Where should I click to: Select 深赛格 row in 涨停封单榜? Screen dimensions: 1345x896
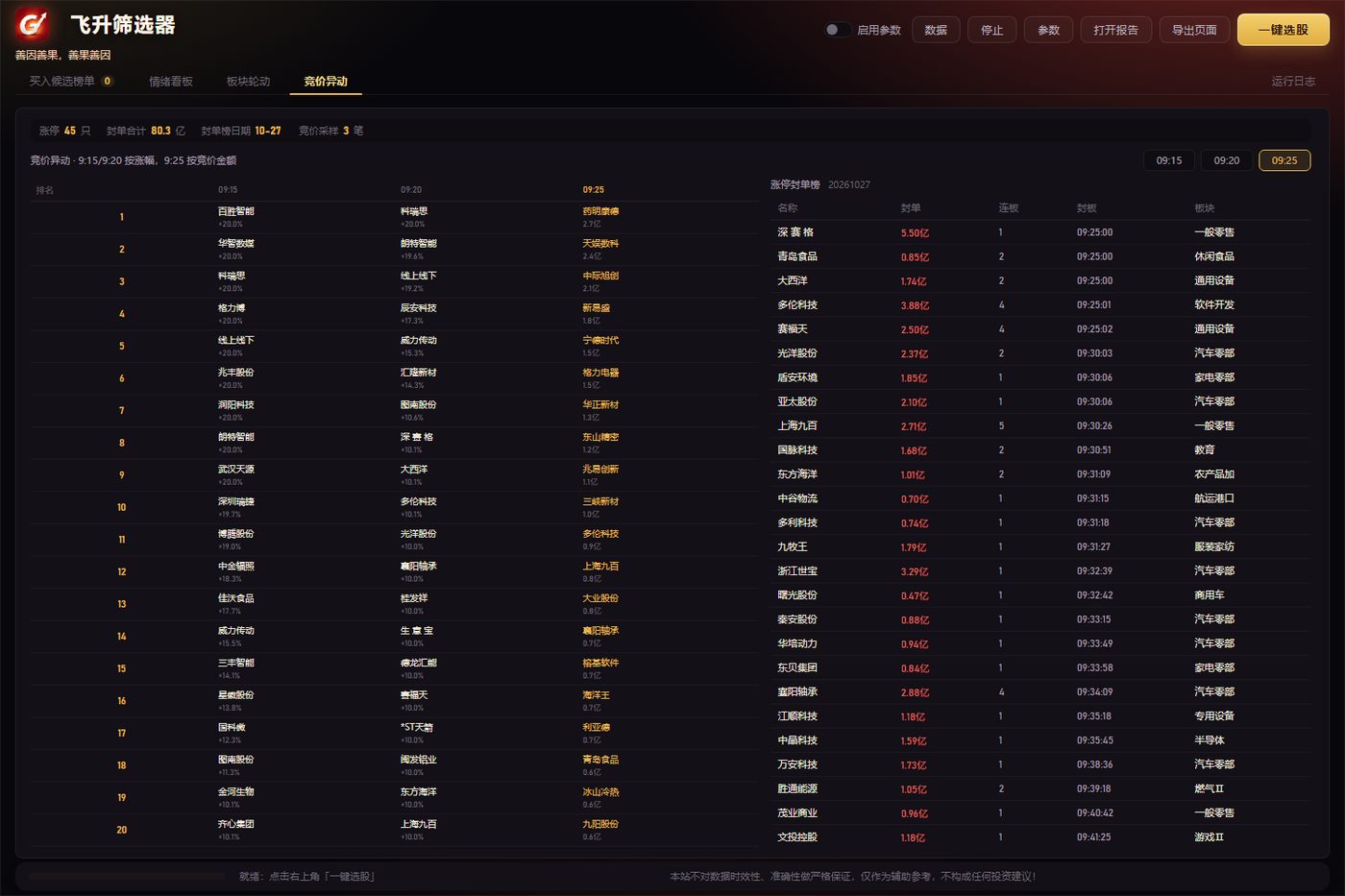point(1040,232)
